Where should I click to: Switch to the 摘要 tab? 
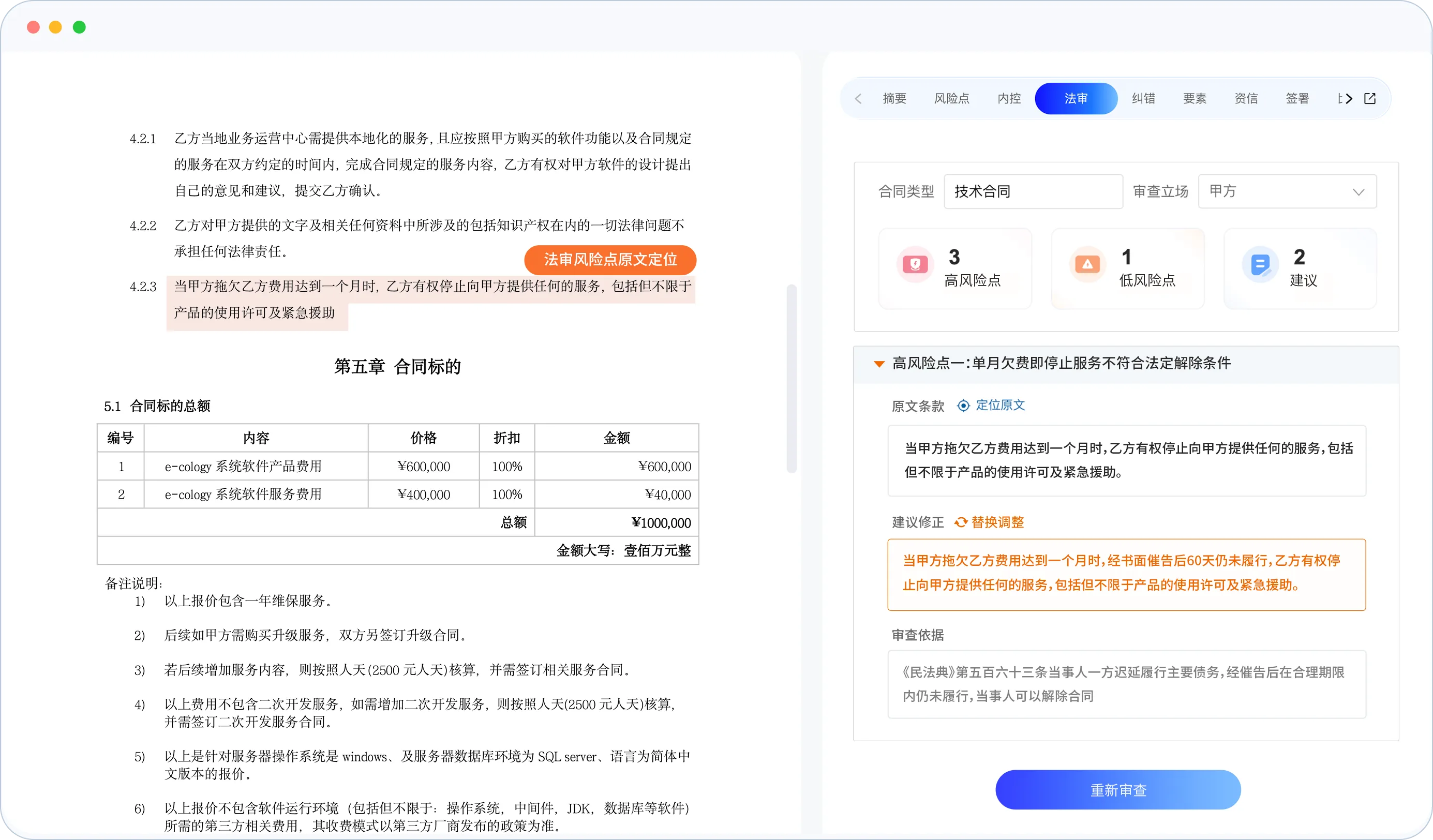click(x=894, y=99)
